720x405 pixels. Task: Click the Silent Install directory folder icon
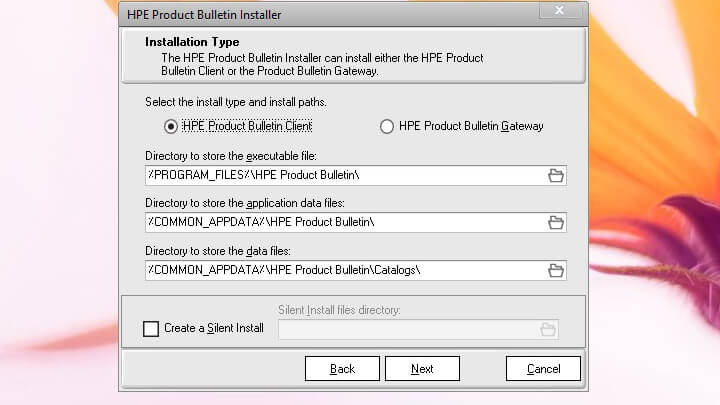click(x=547, y=329)
